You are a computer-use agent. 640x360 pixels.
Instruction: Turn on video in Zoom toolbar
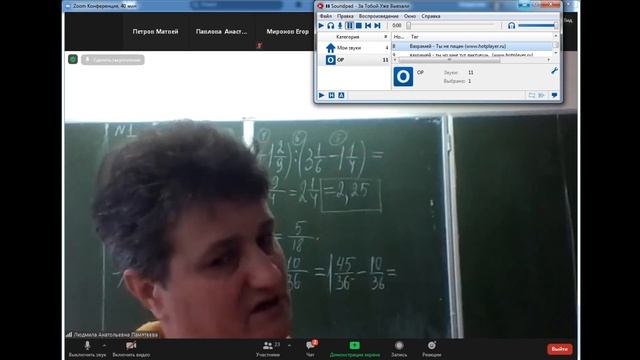click(x=131, y=349)
